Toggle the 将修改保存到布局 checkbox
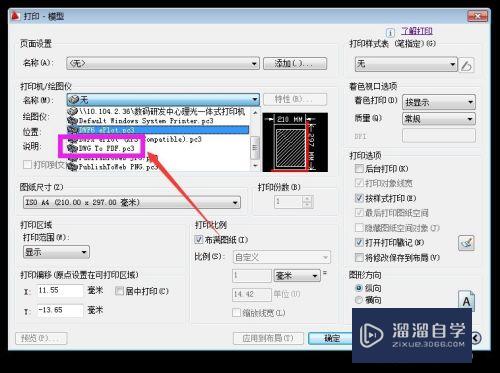This screenshot has width=500, height=373. point(359,257)
